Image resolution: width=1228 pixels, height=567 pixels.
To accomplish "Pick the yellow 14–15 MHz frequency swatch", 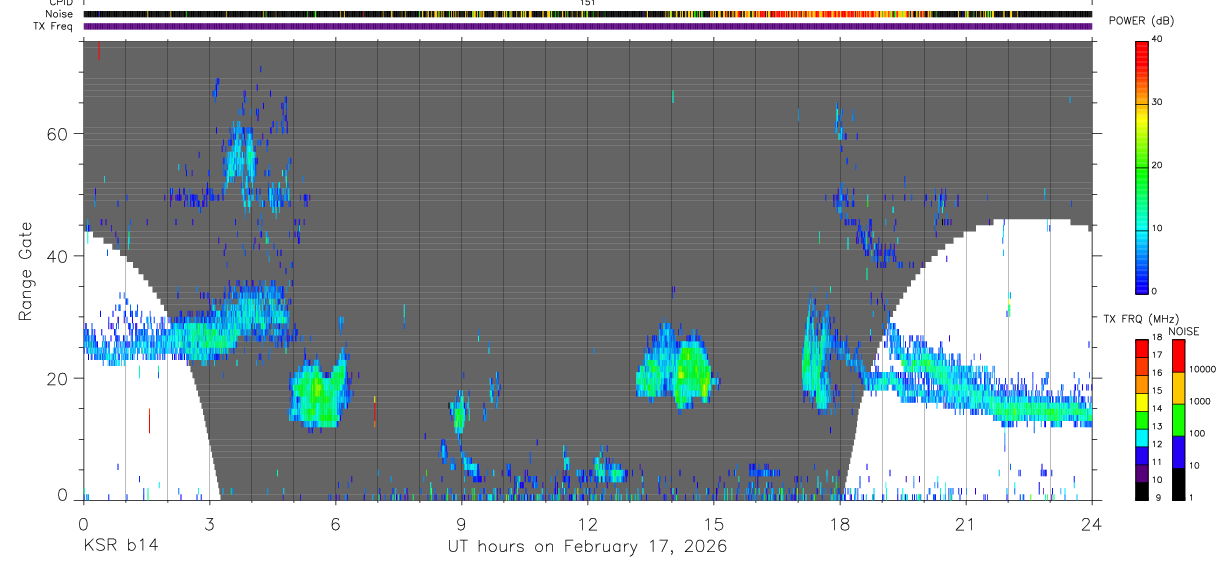I will click(1141, 402).
